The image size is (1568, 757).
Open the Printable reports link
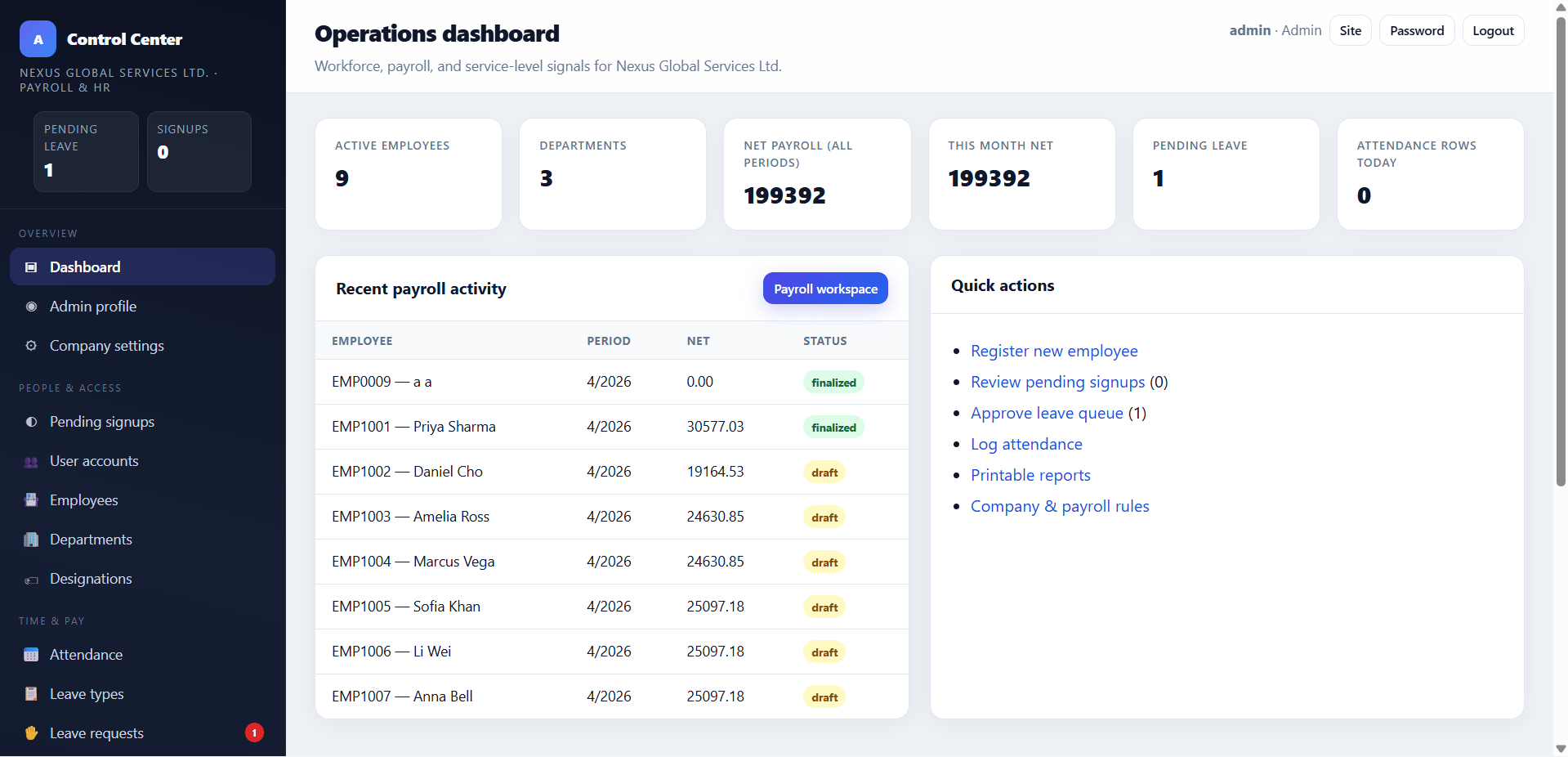pyautogui.click(x=1030, y=475)
